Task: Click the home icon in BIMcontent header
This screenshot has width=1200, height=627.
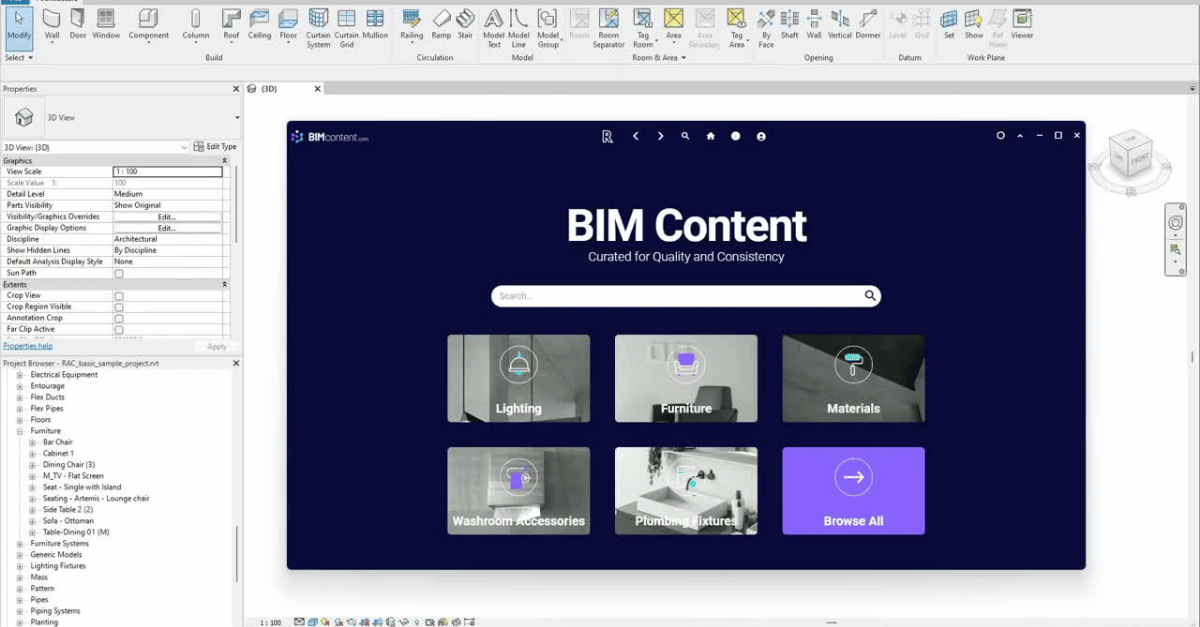Action: coord(711,136)
